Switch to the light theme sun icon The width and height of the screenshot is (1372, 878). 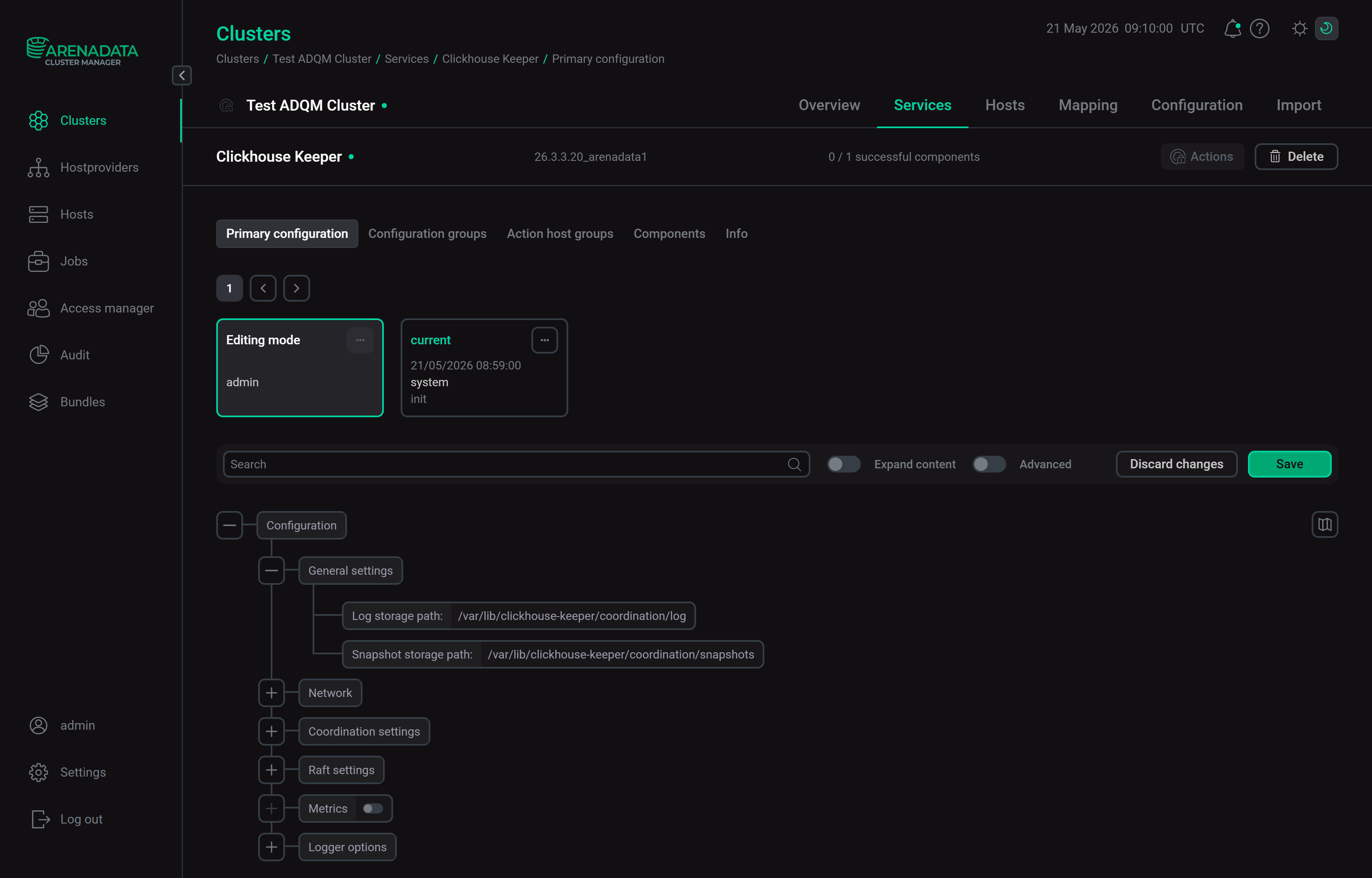click(1300, 28)
